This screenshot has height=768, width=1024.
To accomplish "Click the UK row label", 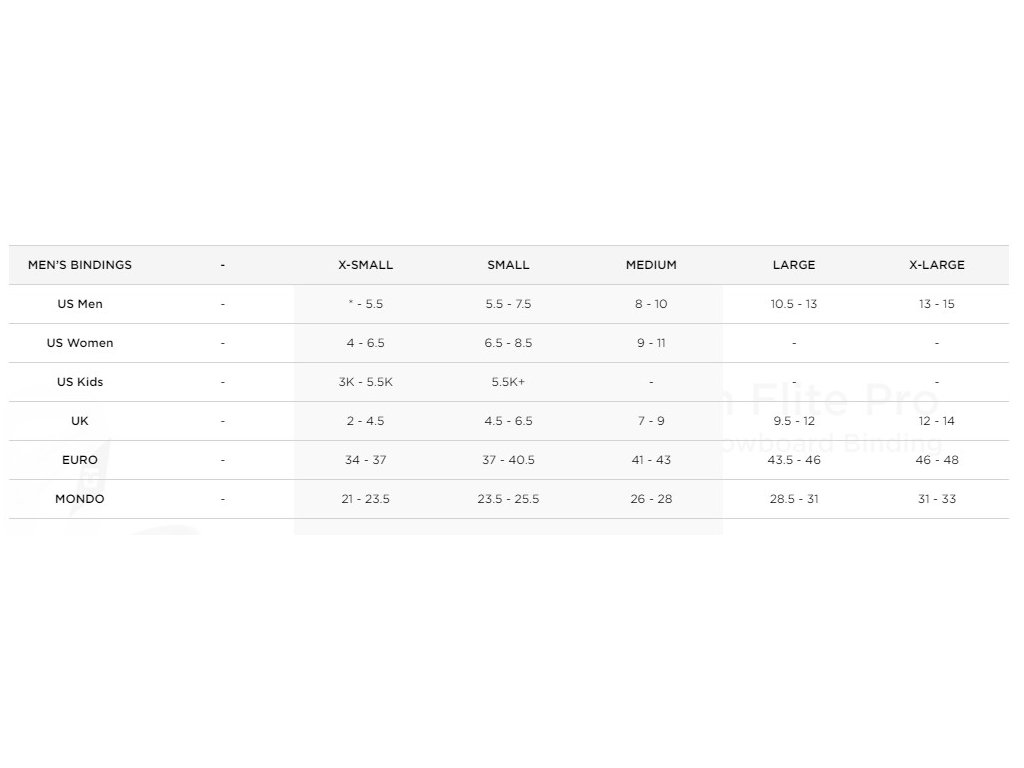I will [80, 421].
